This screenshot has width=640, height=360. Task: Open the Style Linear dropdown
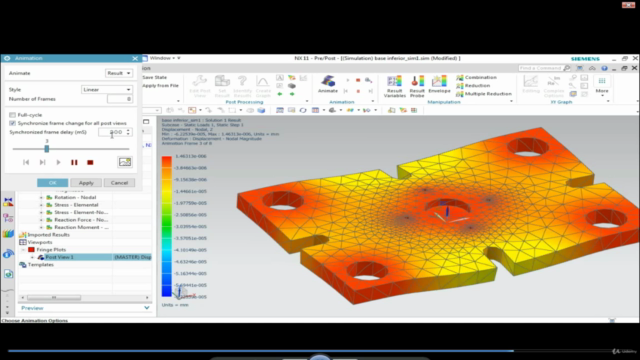coord(107,89)
